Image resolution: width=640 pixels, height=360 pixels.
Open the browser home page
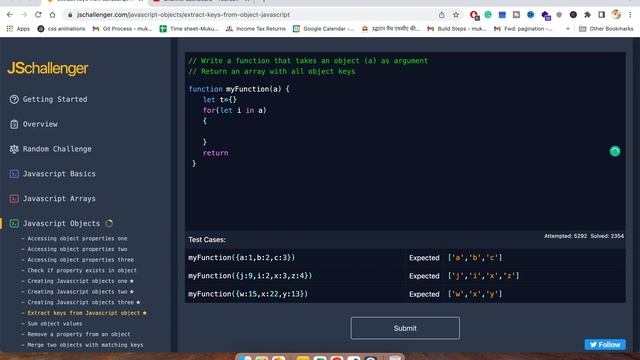tap(52, 15)
